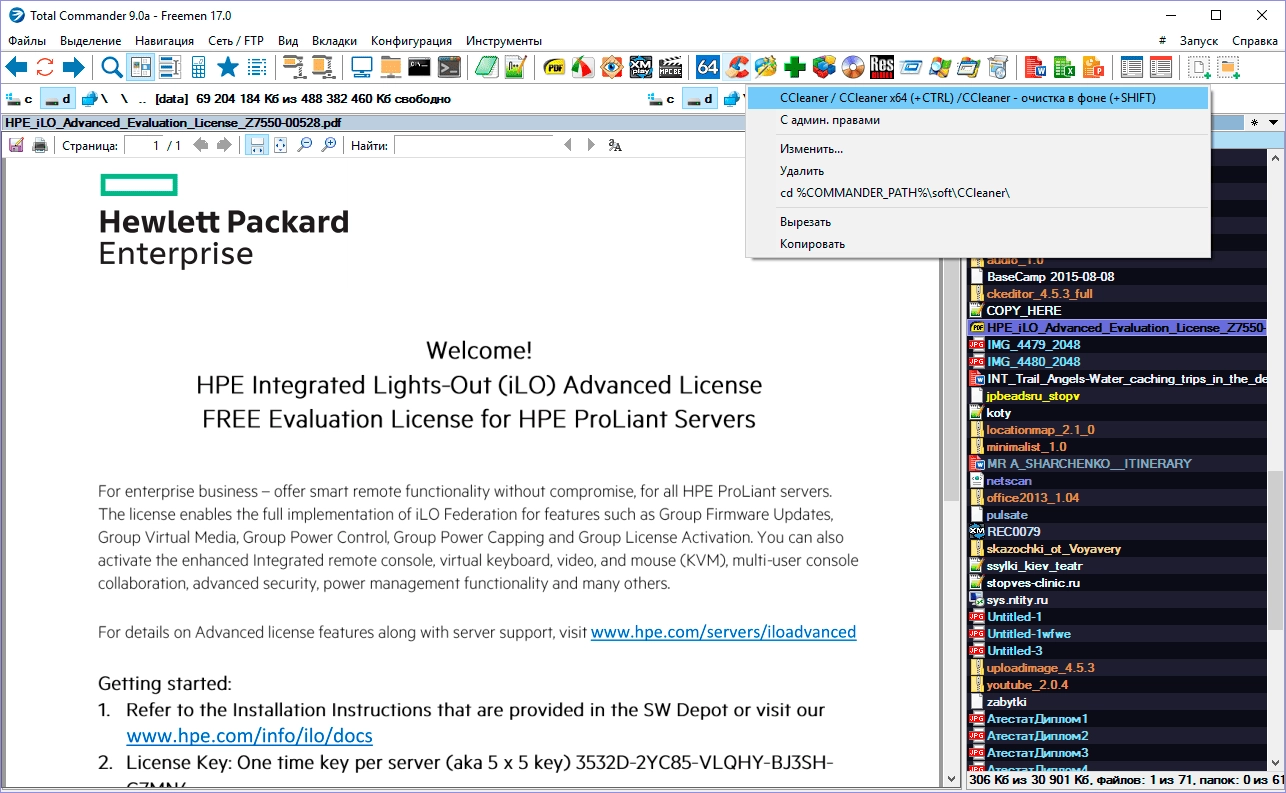Create new folder with plus icon

pos(1228,67)
